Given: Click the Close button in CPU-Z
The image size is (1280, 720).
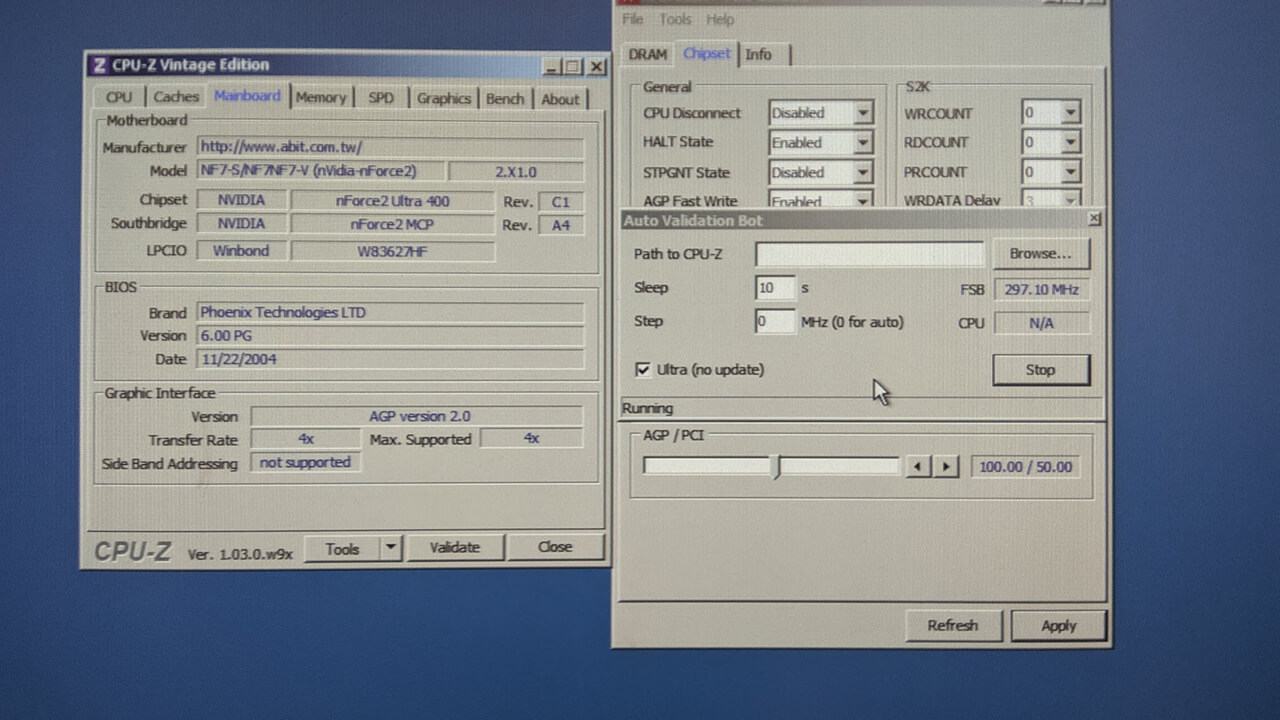Looking at the screenshot, I should [555, 547].
